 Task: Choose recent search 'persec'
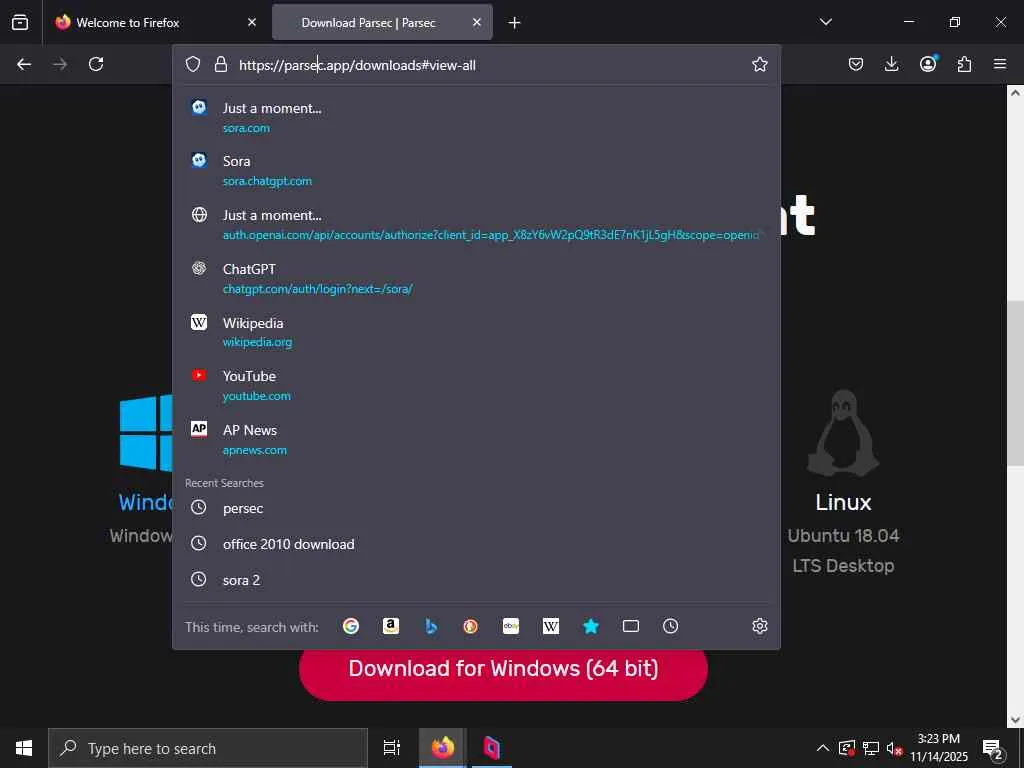click(476, 508)
